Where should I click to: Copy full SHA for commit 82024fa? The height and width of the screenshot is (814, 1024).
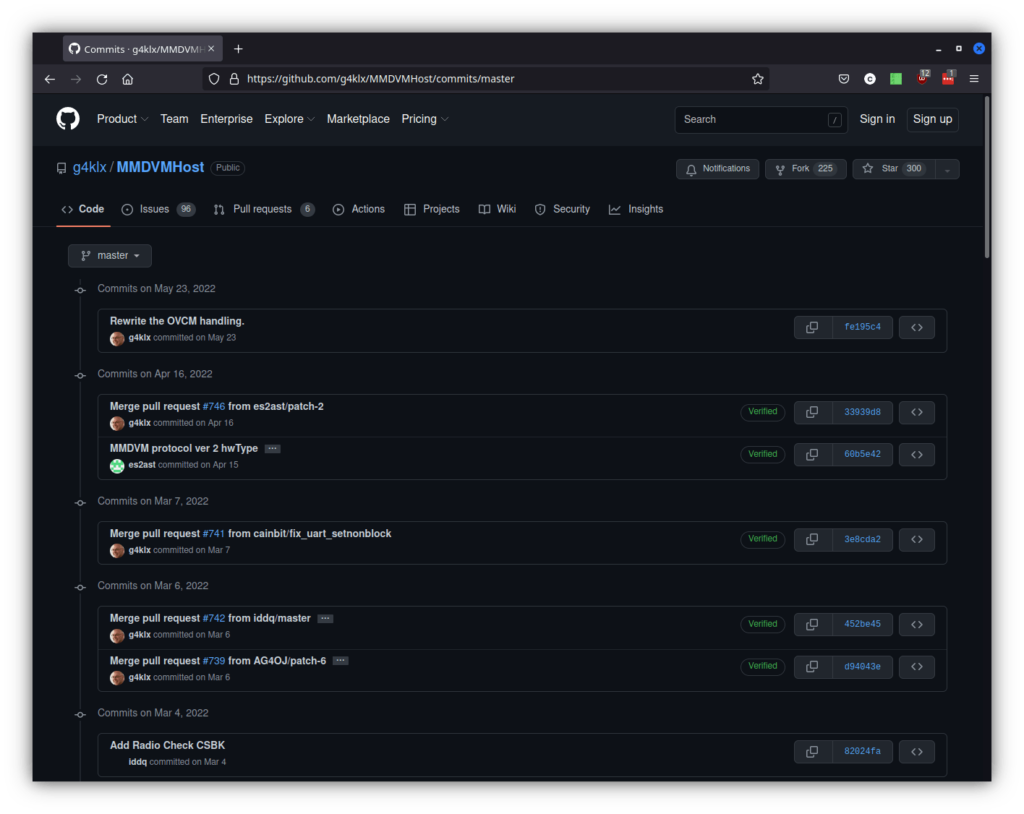812,752
